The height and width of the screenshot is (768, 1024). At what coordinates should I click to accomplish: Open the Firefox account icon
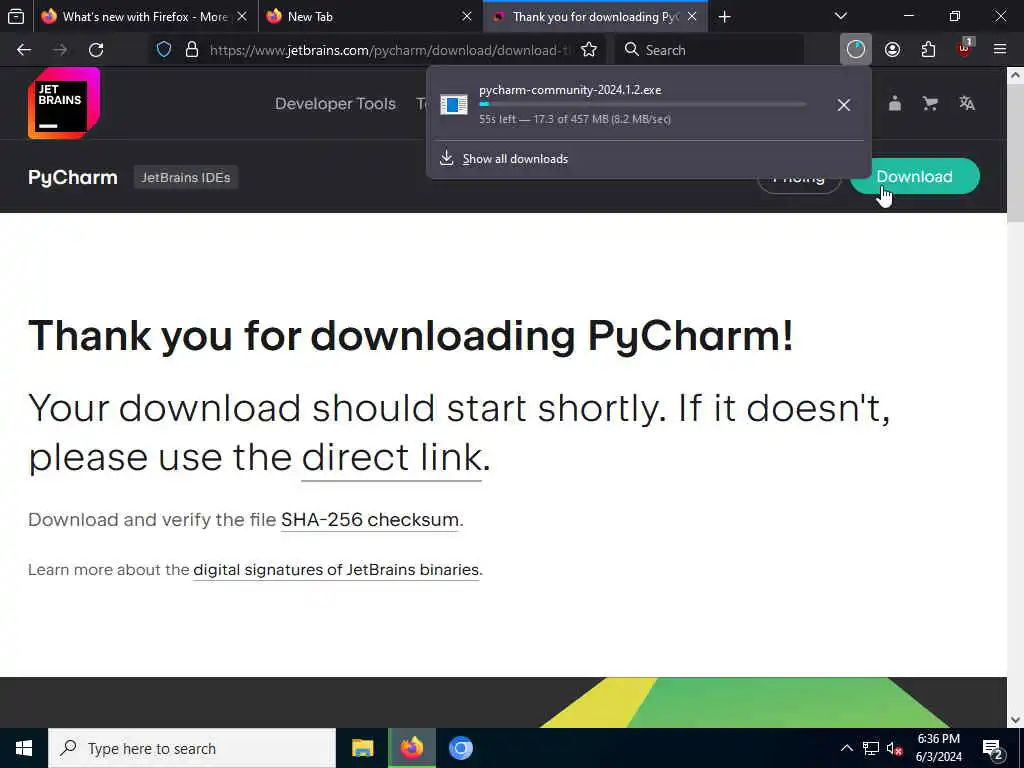coord(892,50)
